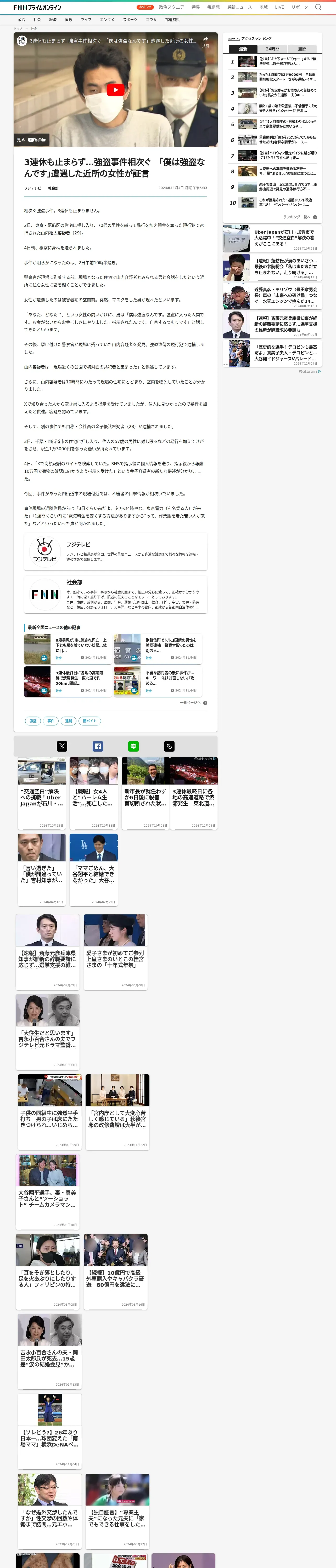
Task: Share the article on Facebook
Action: coord(98,746)
